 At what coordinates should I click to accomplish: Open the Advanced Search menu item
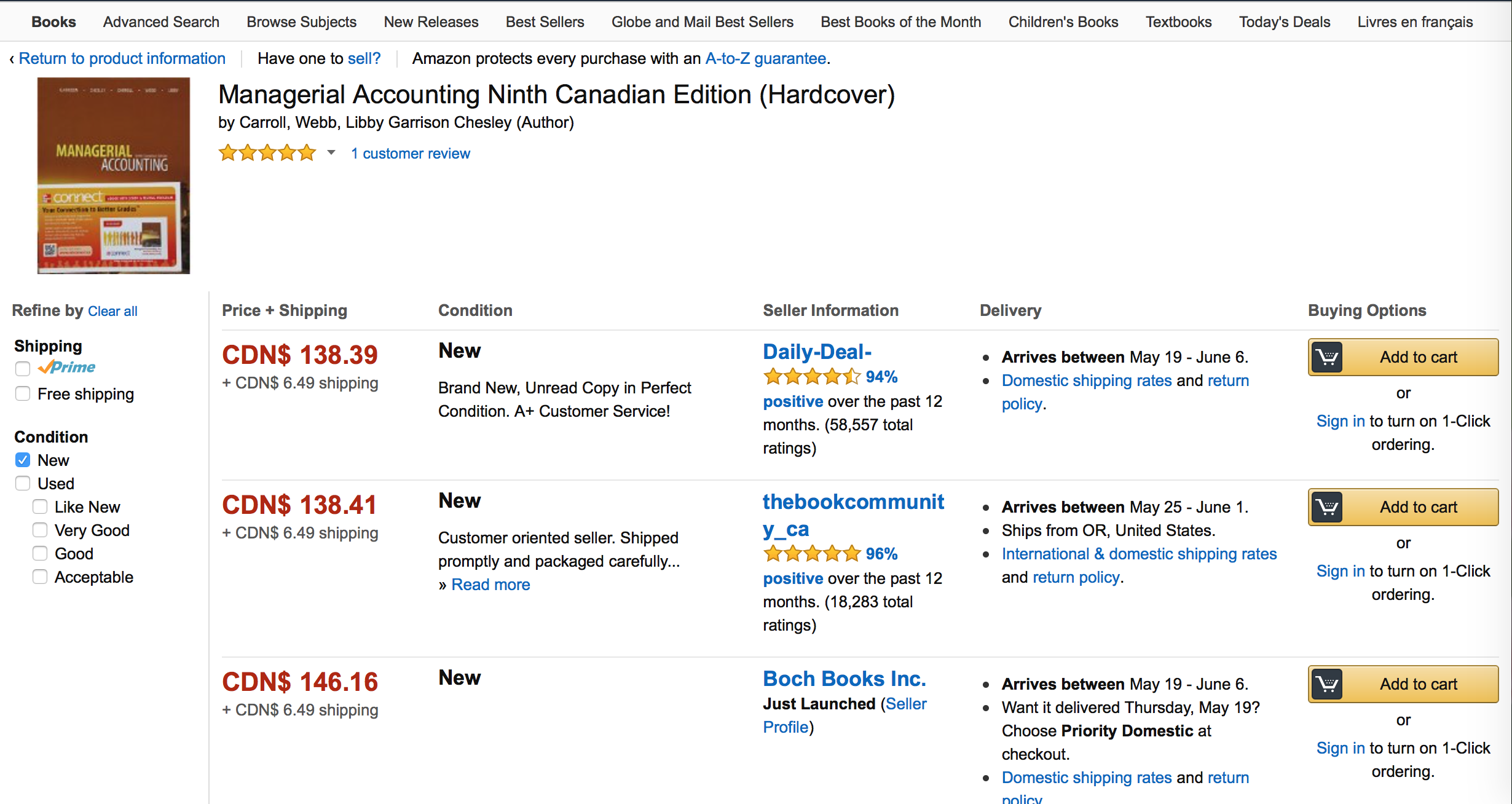[161, 22]
